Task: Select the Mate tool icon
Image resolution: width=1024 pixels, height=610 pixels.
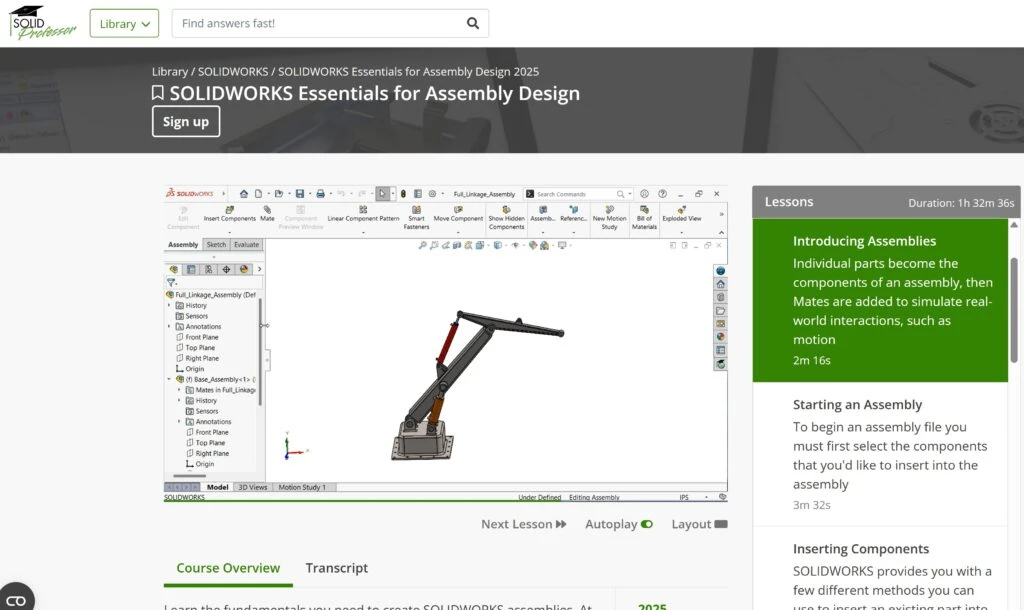Action: pyautogui.click(x=267, y=210)
